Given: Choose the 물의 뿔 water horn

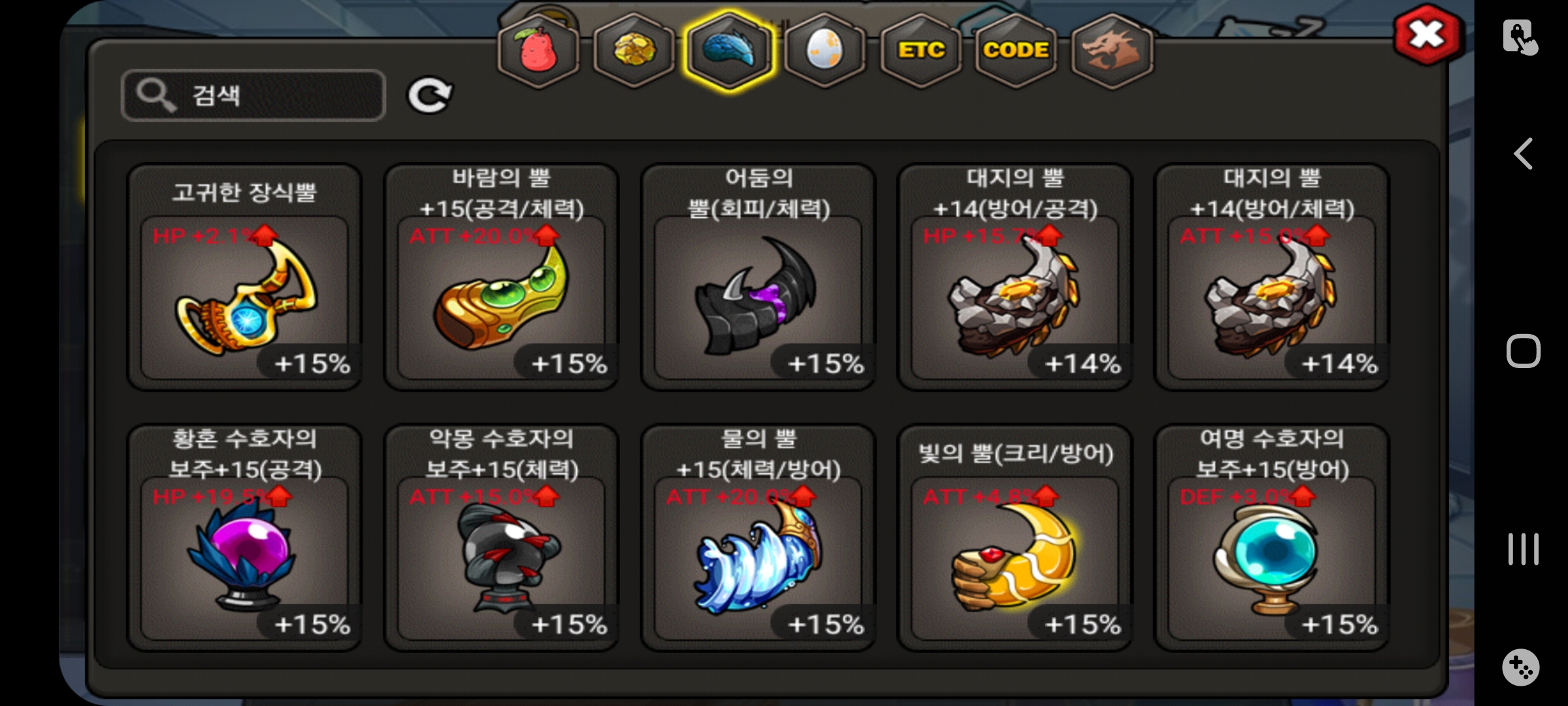Looking at the screenshot, I should coord(758,537).
